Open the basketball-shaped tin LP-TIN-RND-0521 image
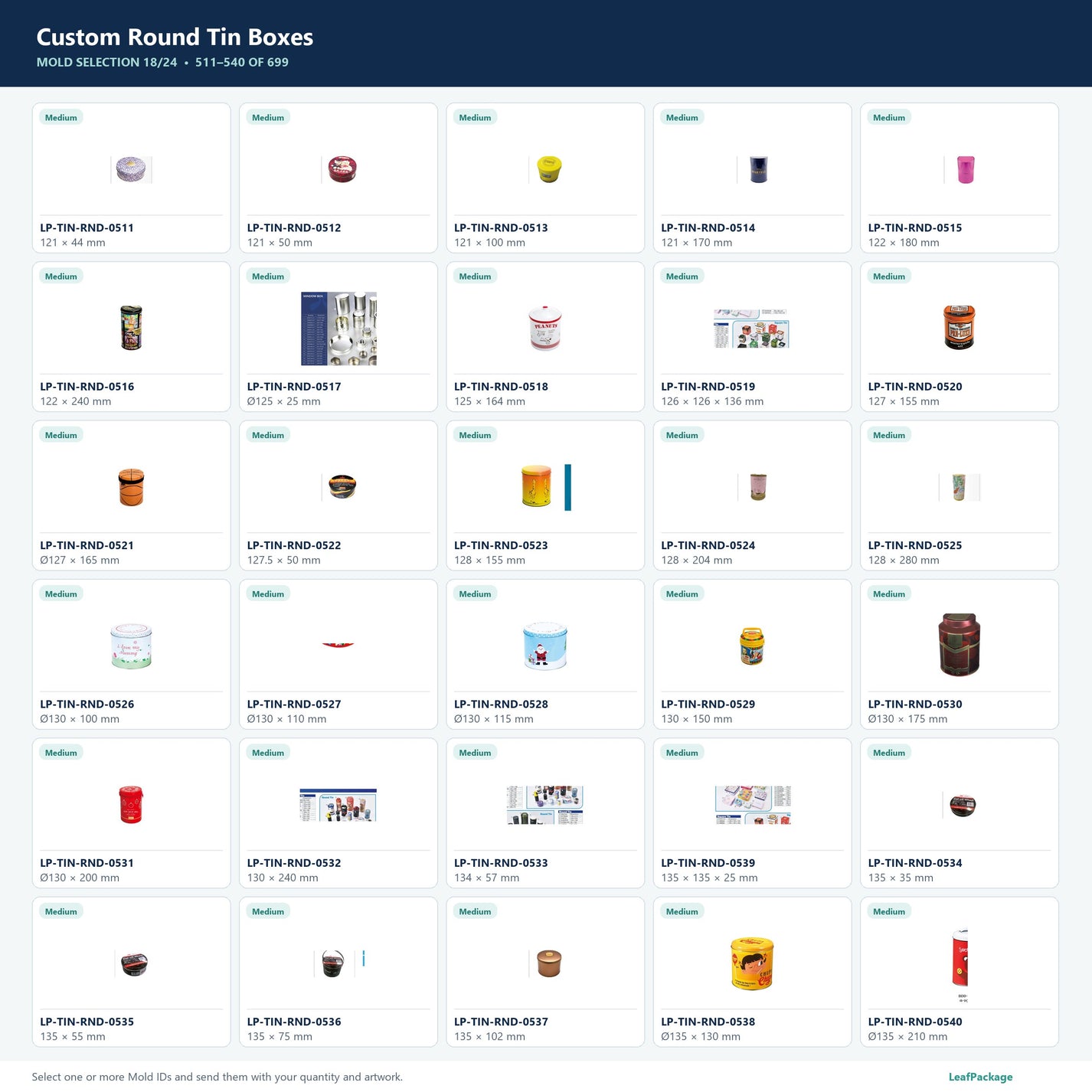 131,487
